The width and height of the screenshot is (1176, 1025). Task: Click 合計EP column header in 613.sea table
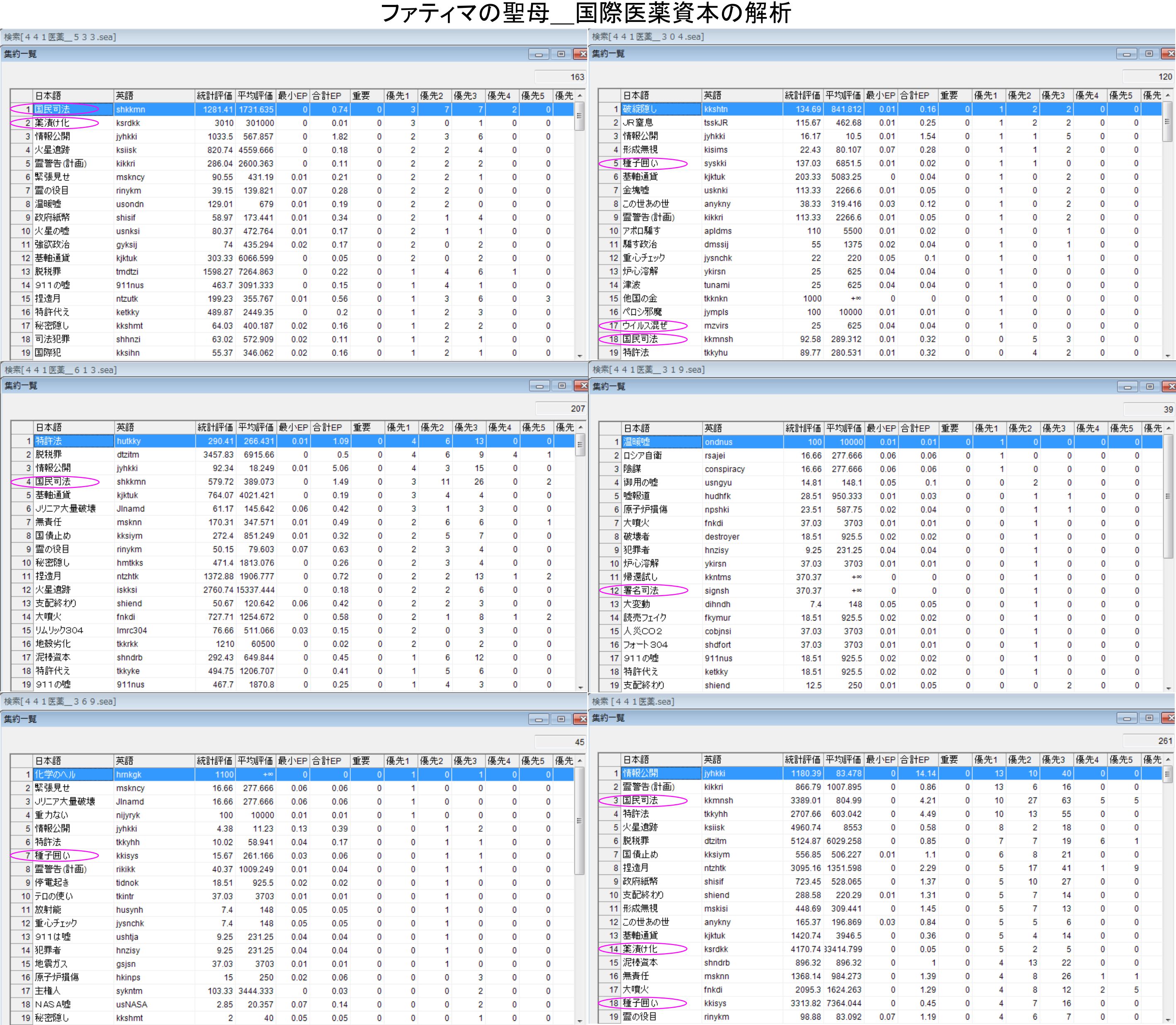coord(328,427)
